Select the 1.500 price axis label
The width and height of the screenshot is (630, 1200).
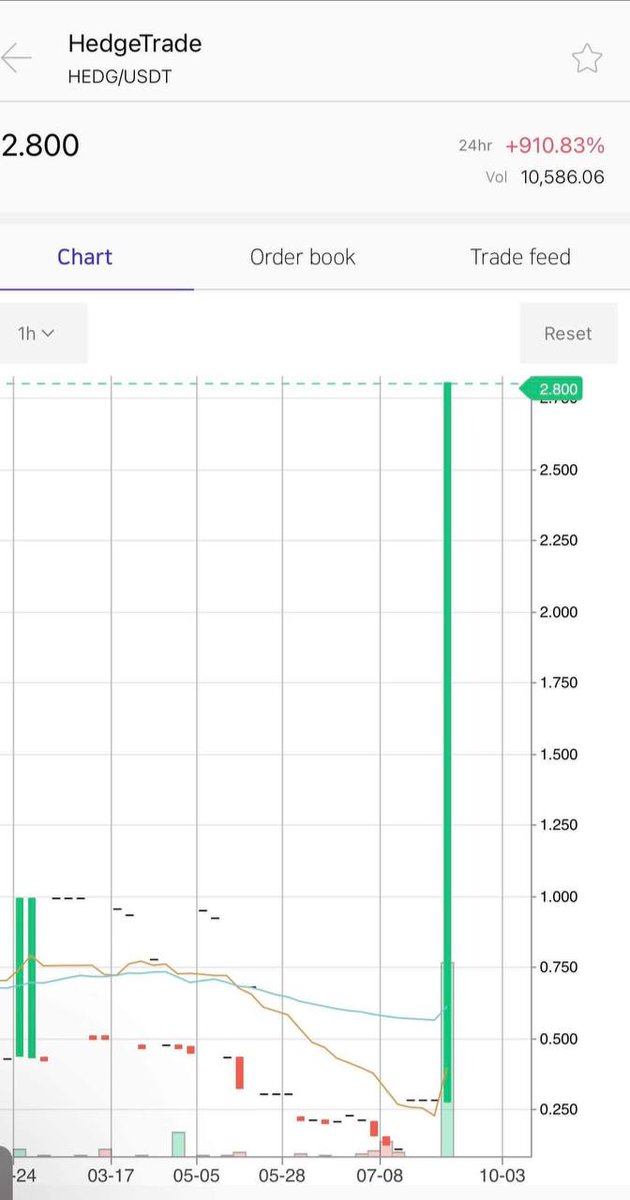pyautogui.click(x=558, y=754)
